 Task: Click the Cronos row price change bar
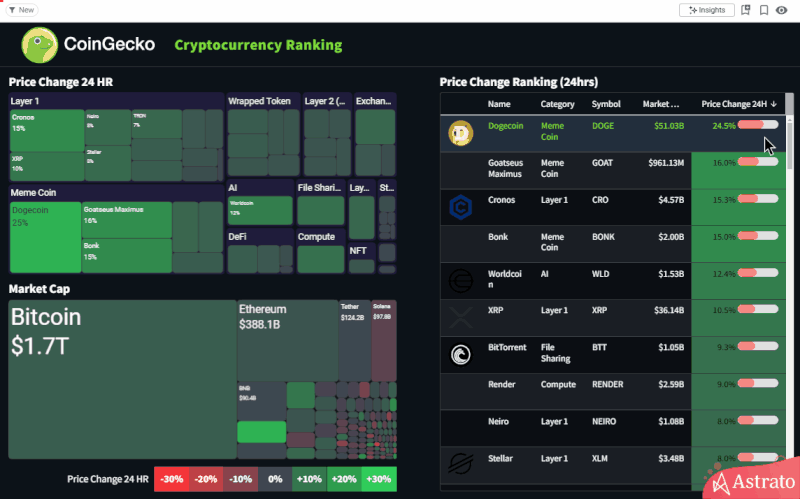758,199
